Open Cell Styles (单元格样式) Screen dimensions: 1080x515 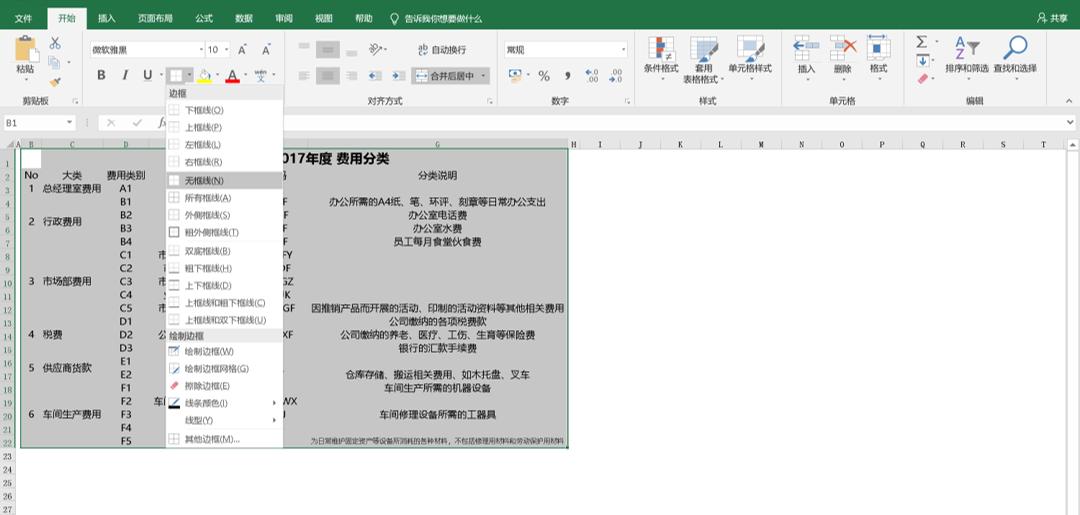click(750, 57)
